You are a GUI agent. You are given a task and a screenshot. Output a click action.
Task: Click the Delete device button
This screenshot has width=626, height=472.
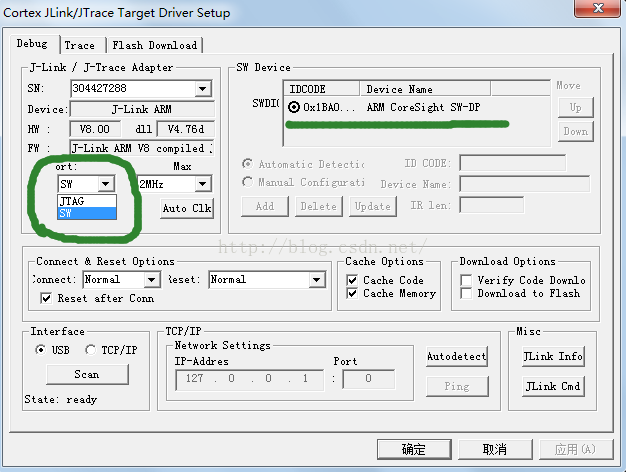click(319, 206)
